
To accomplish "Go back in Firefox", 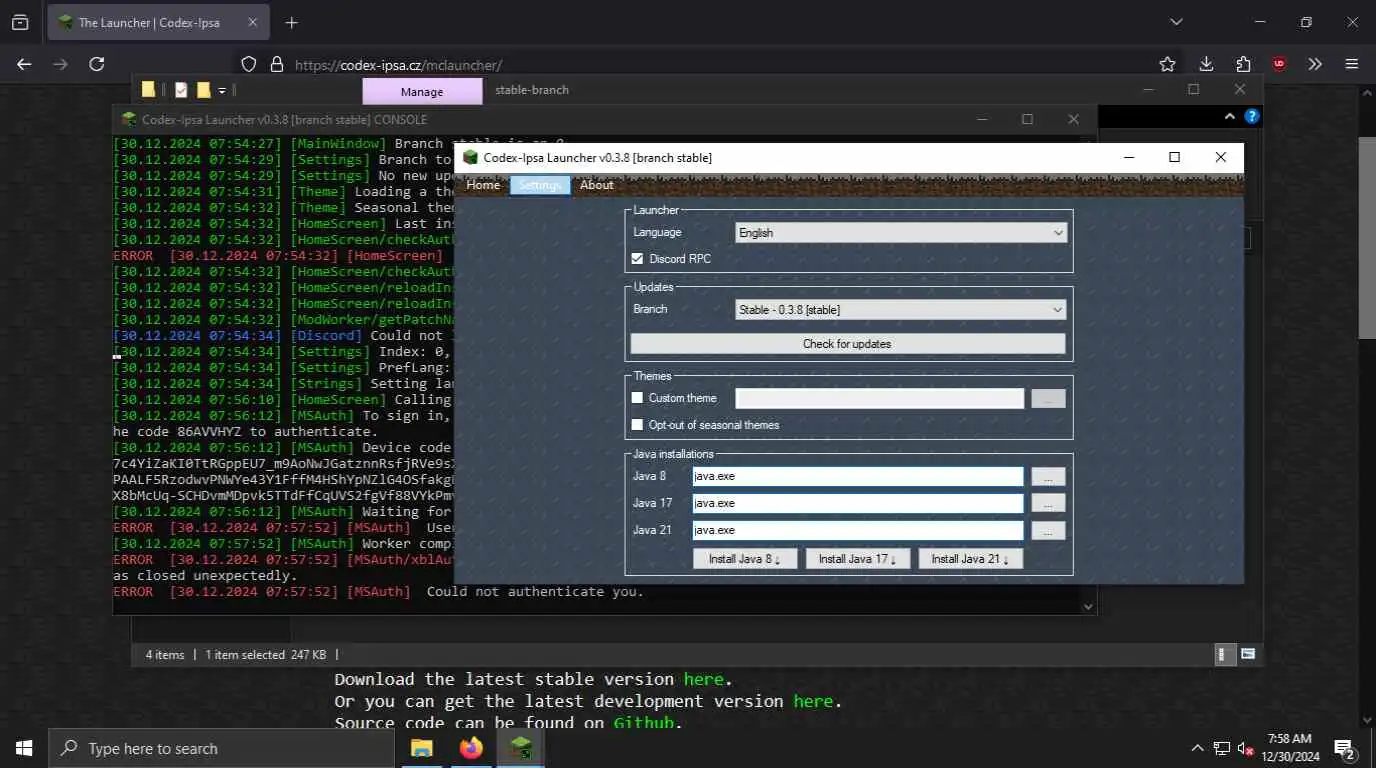I will (24, 64).
